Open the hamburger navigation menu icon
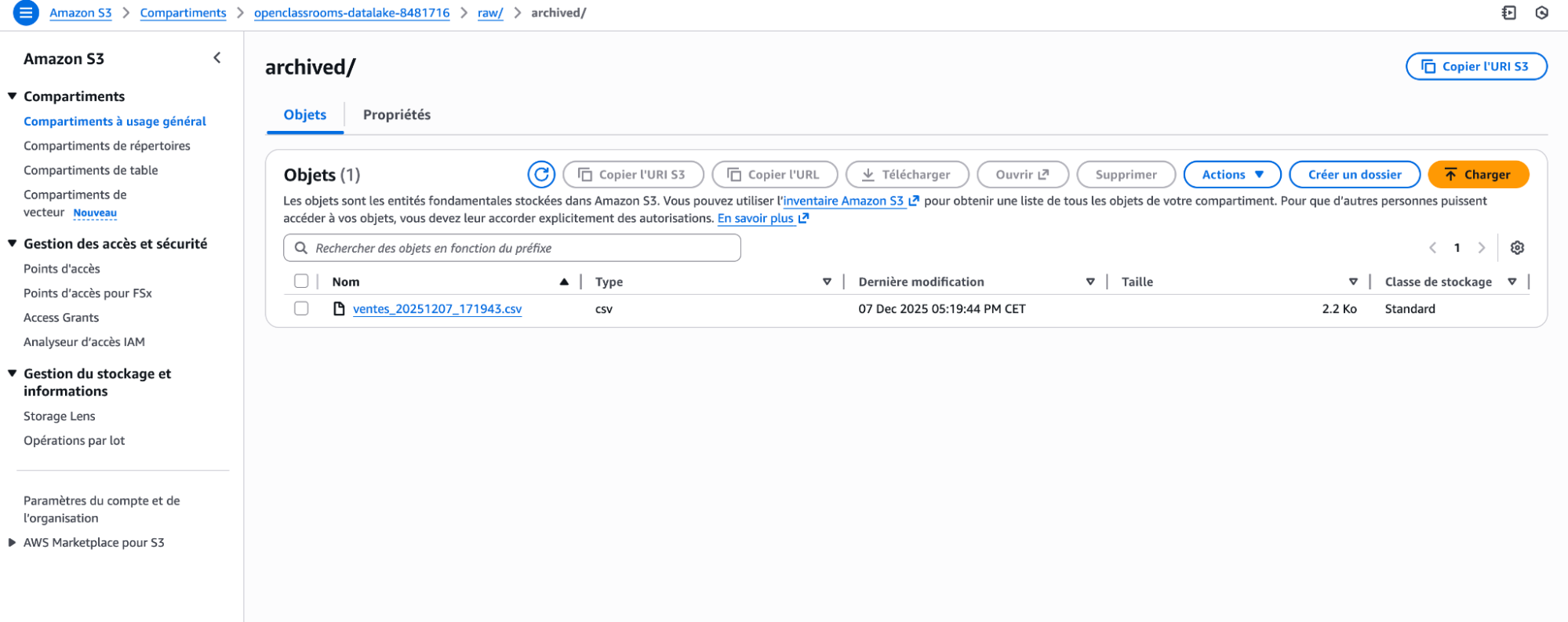Viewport: 1568px width, 622px height. tap(26, 13)
